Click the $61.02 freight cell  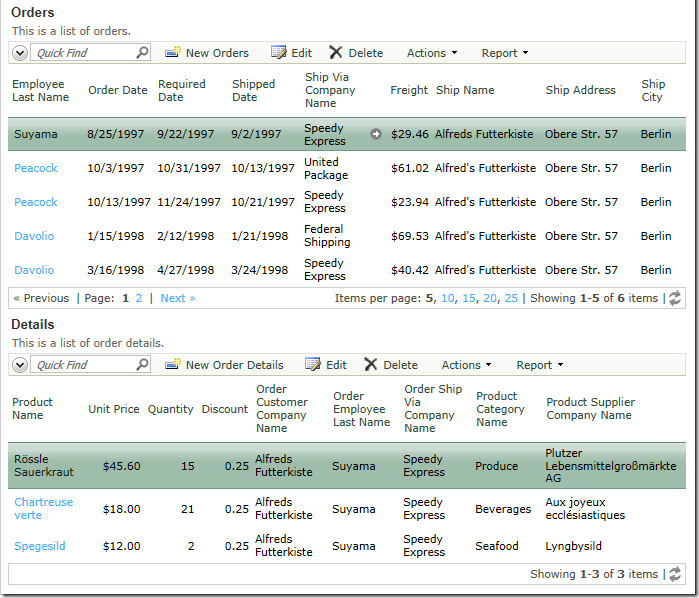tap(410, 168)
